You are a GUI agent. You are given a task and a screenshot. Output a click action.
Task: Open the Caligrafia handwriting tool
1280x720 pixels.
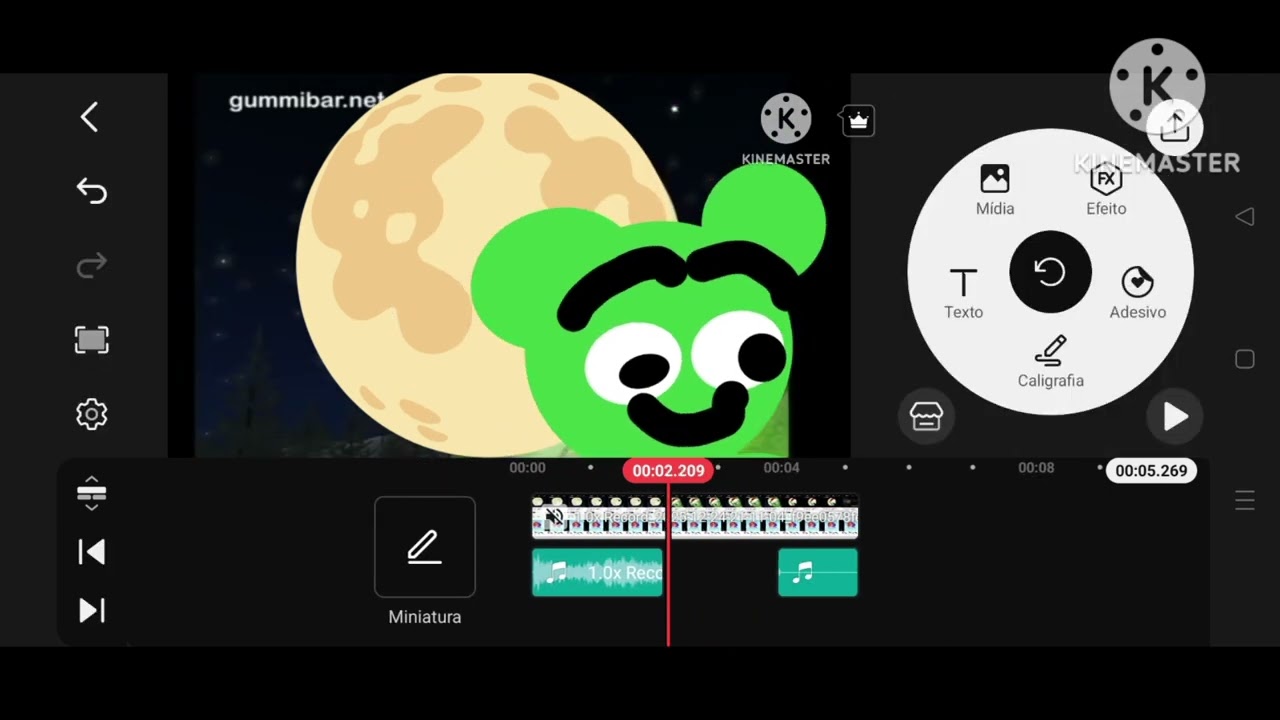(1050, 362)
